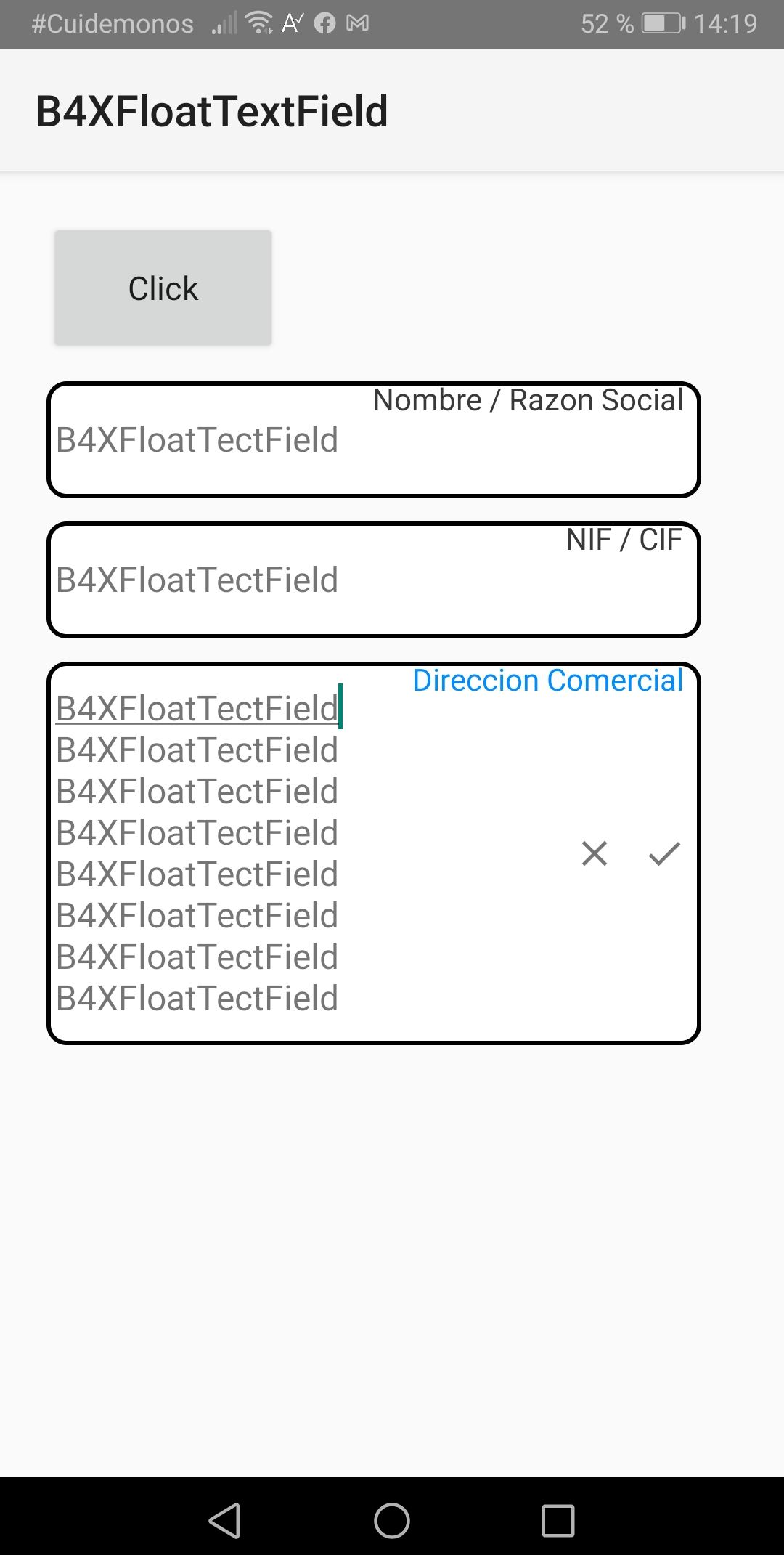The width and height of the screenshot is (784, 1555).
Task: Tap the B4XFloatTextField title text
Action: [x=211, y=110]
